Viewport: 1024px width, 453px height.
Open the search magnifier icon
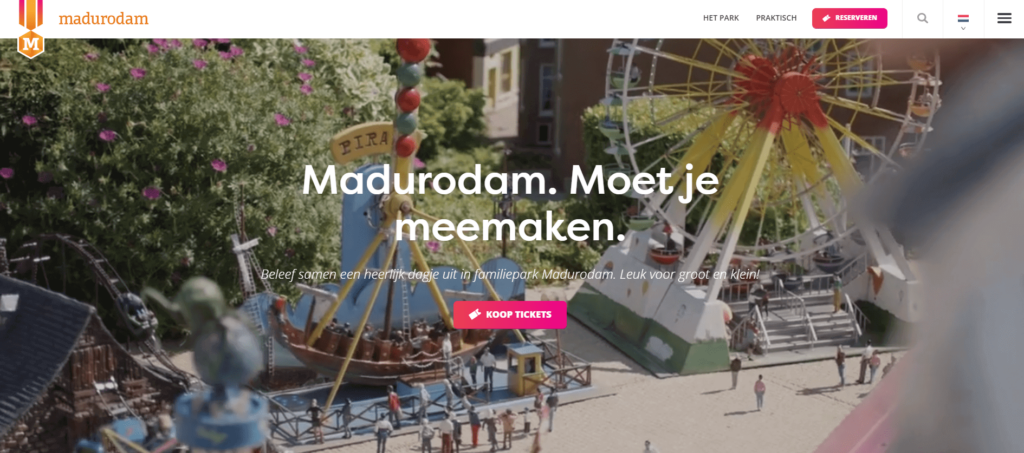tap(922, 18)
